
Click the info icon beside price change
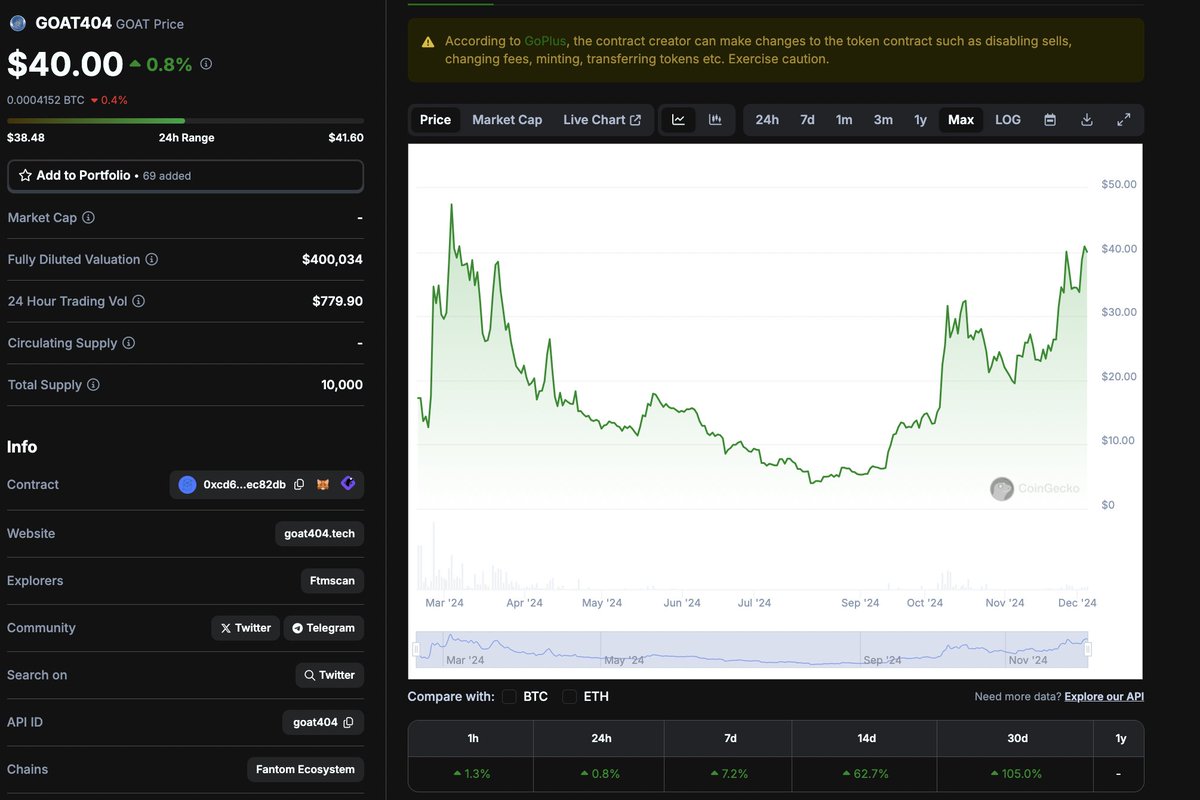pos(206,64)
